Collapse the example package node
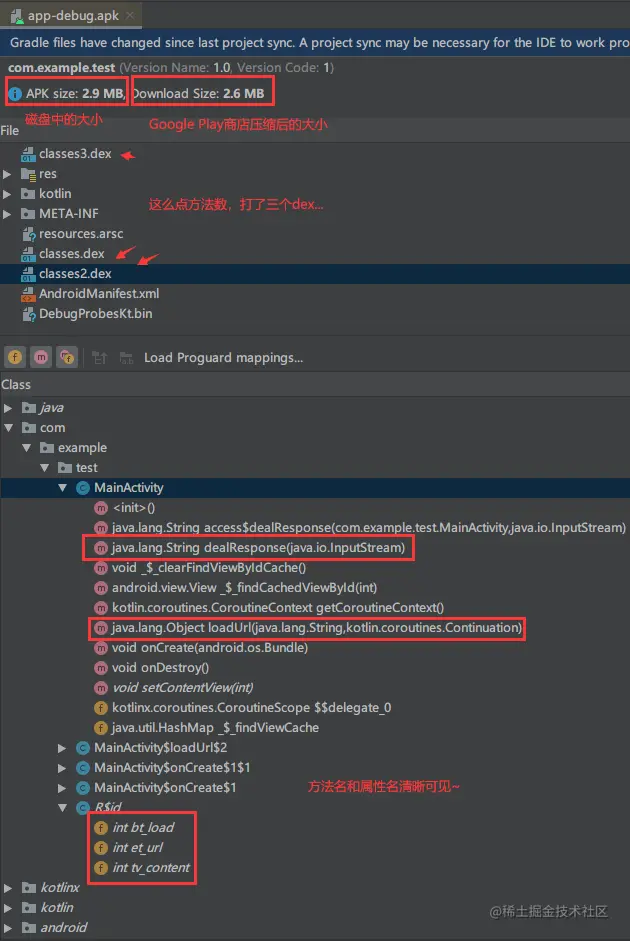 [26, 448]
